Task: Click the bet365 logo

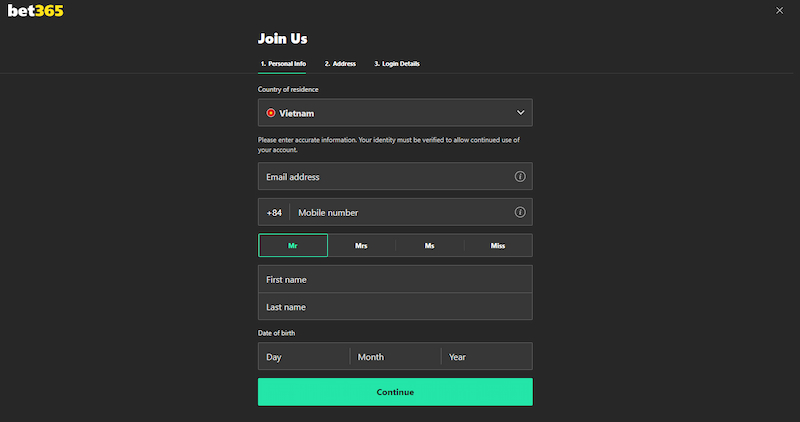Action: 36,11
